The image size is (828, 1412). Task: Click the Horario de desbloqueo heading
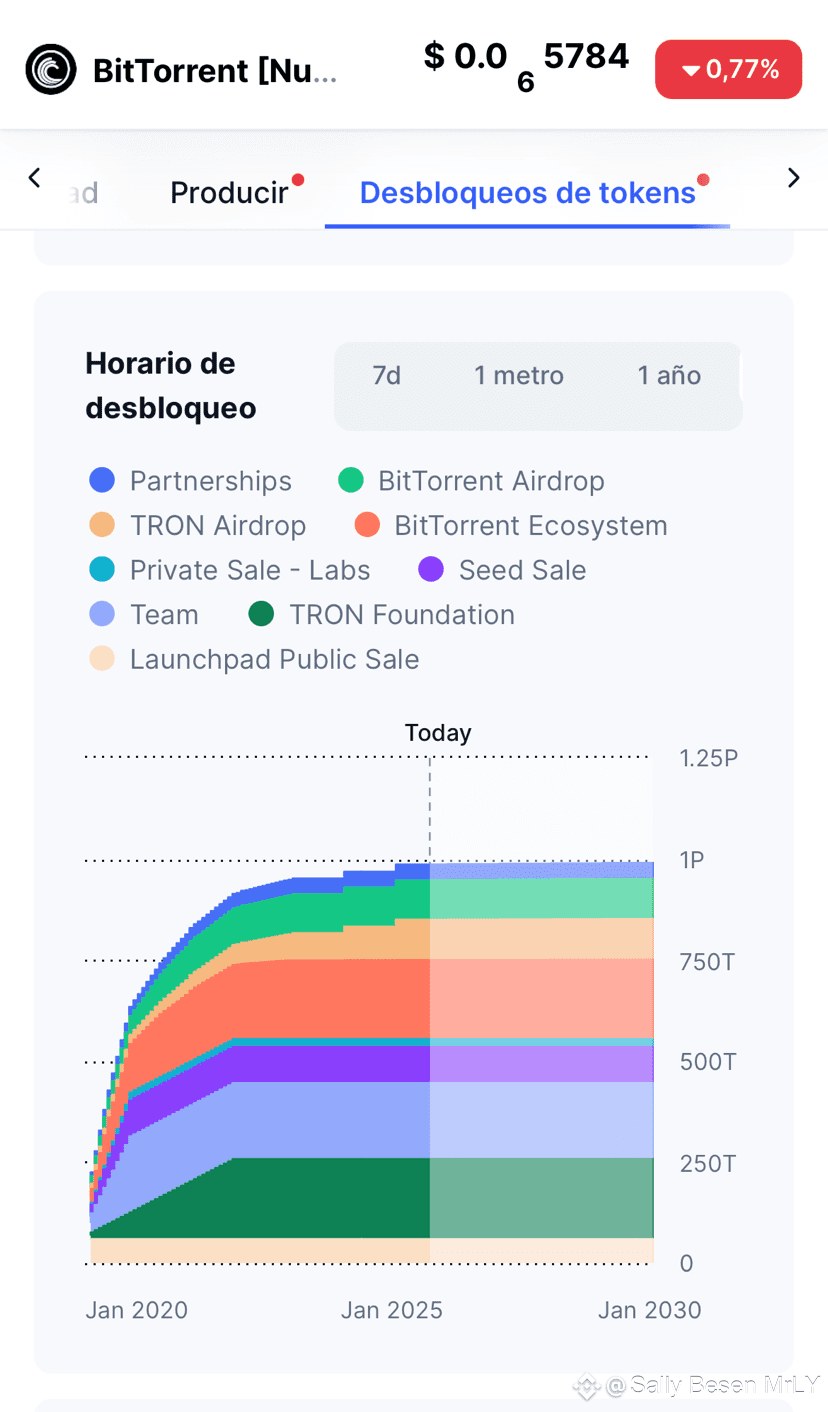click(171, 386)
